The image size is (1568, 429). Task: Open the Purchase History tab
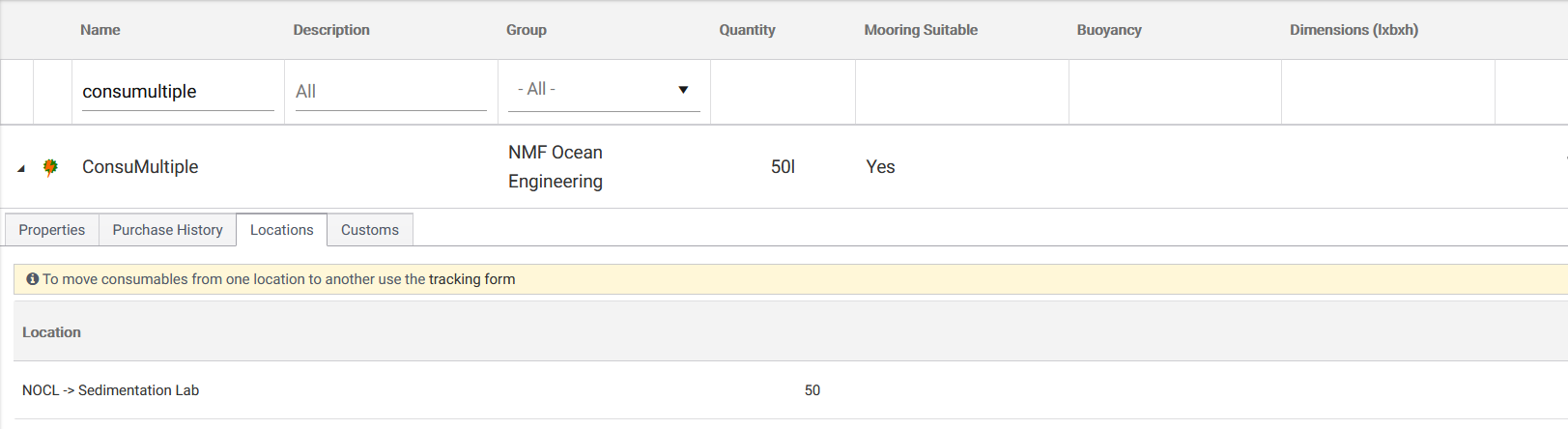pyautogui.click(x=167, y=230)
